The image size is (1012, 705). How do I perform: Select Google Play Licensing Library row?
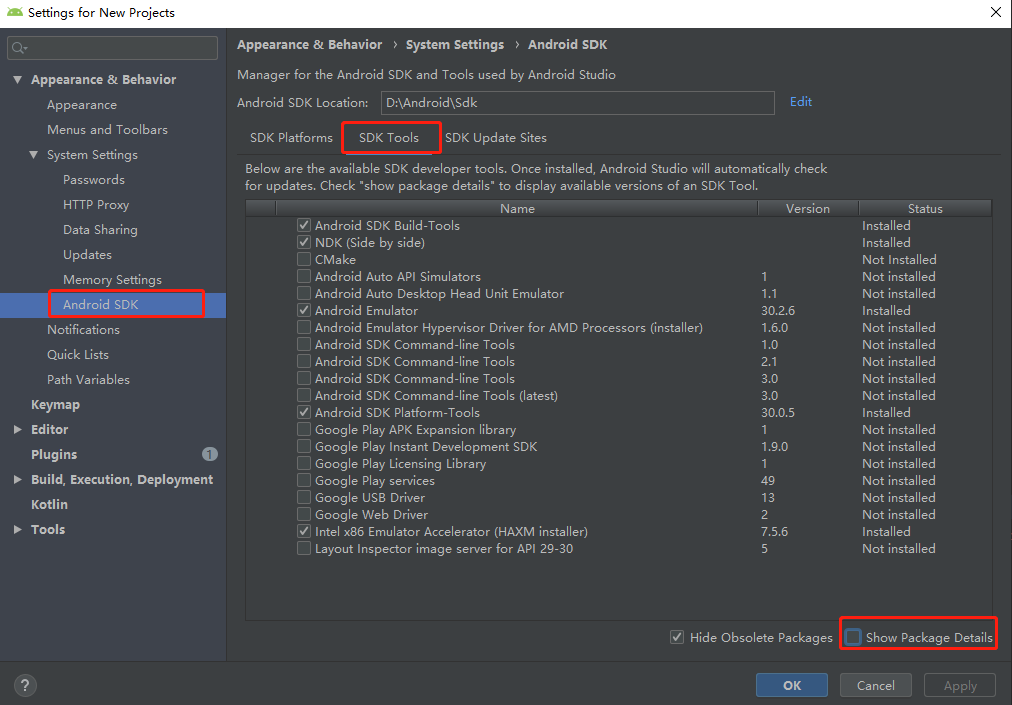[618, 464]
